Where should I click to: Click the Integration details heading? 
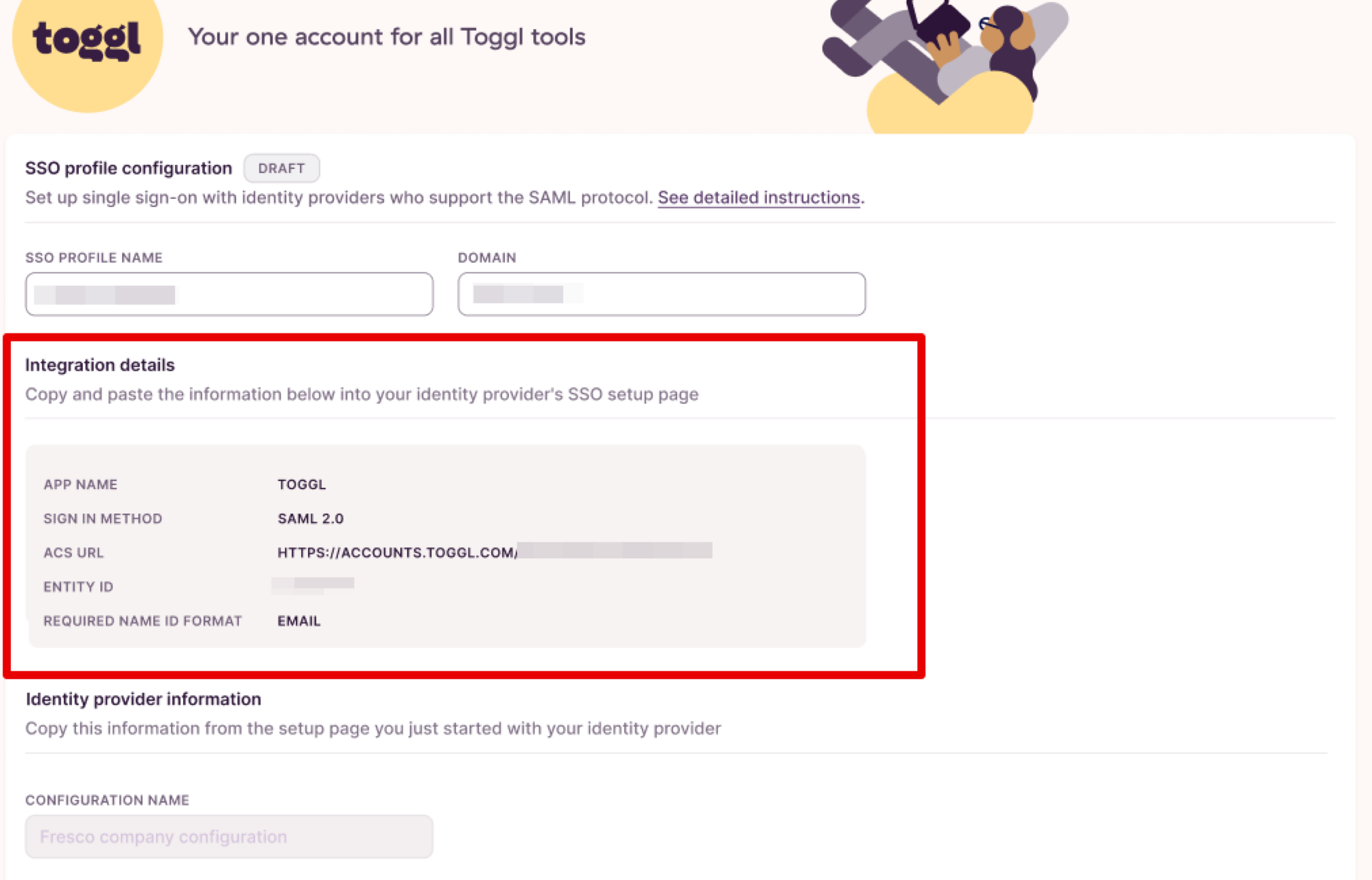pos(99,365)
